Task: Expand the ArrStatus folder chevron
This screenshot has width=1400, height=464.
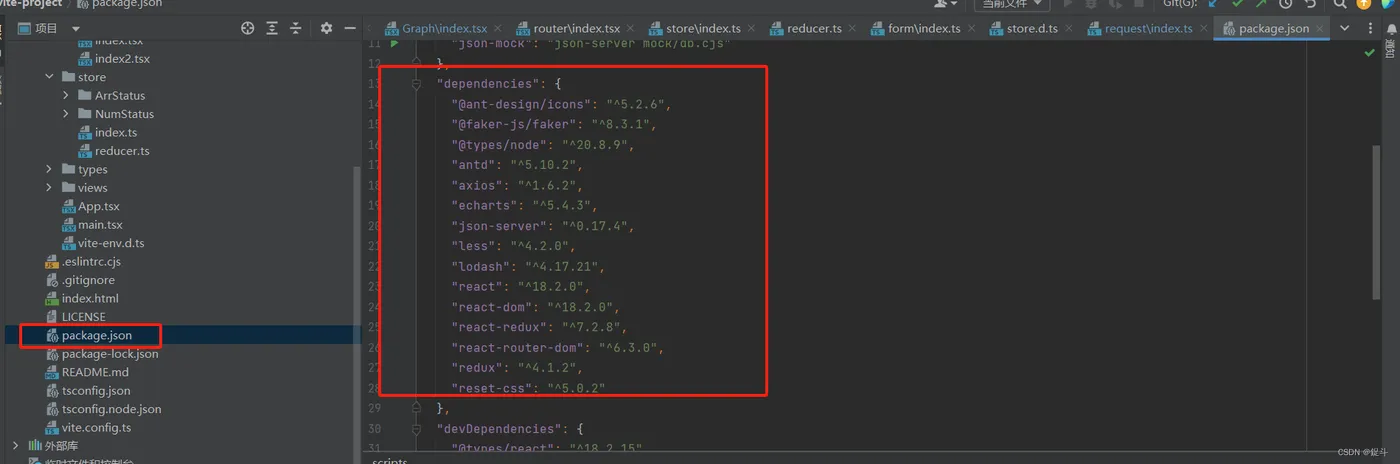Action: 66,95
